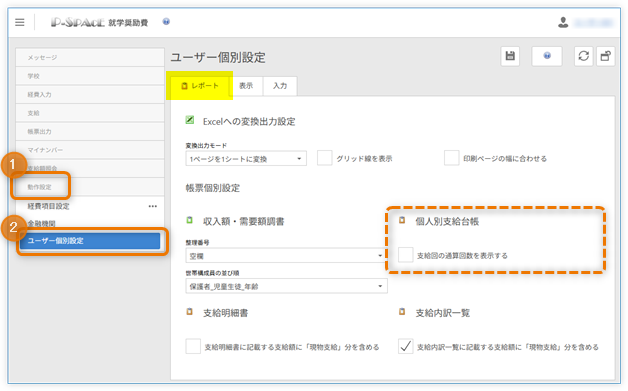Click the P-SPACE logo
The width and height of the screenshot is (628, 391).
click(78, 22)
